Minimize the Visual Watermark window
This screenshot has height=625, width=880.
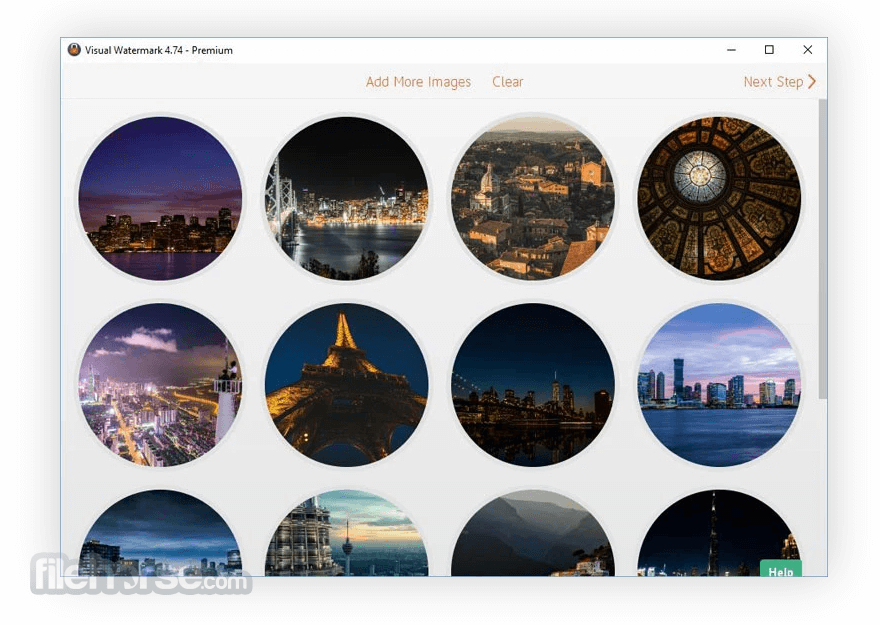[x=731, y=50]
